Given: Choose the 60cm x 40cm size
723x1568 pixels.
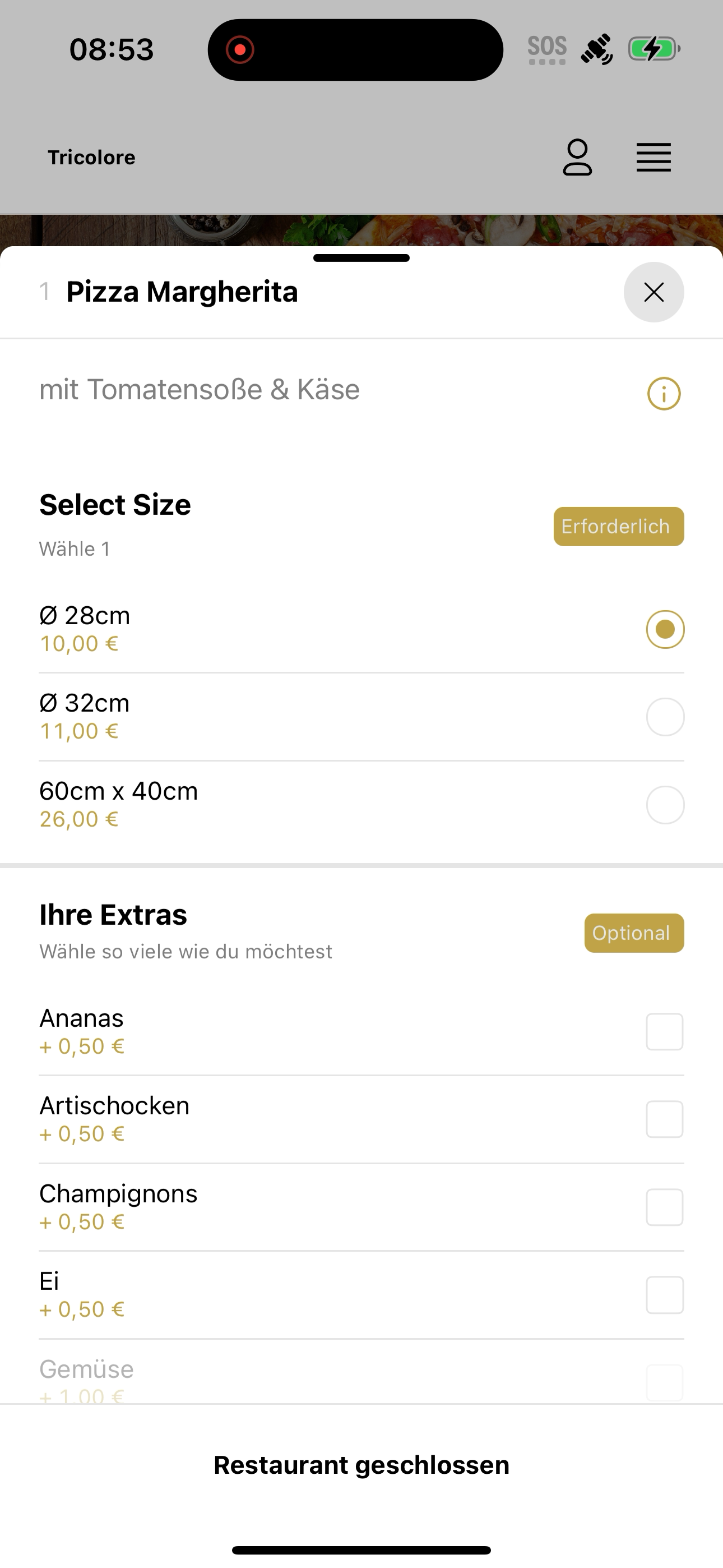Looking at the screenshot, I should click(x=361, y=805).
